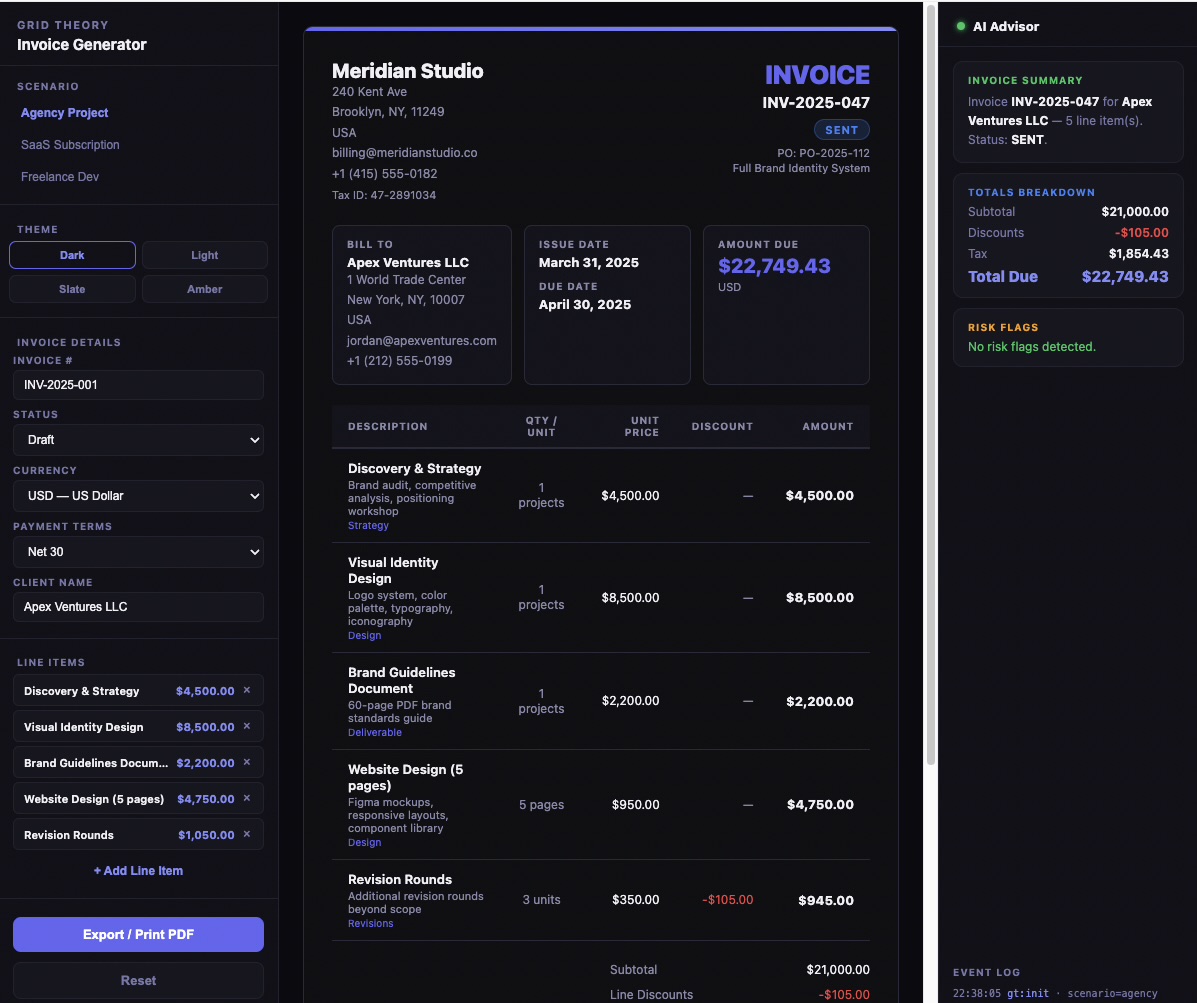1197x1003 pixels.
Task: Click the green AI Advisor status indicator
Action: 960,26
